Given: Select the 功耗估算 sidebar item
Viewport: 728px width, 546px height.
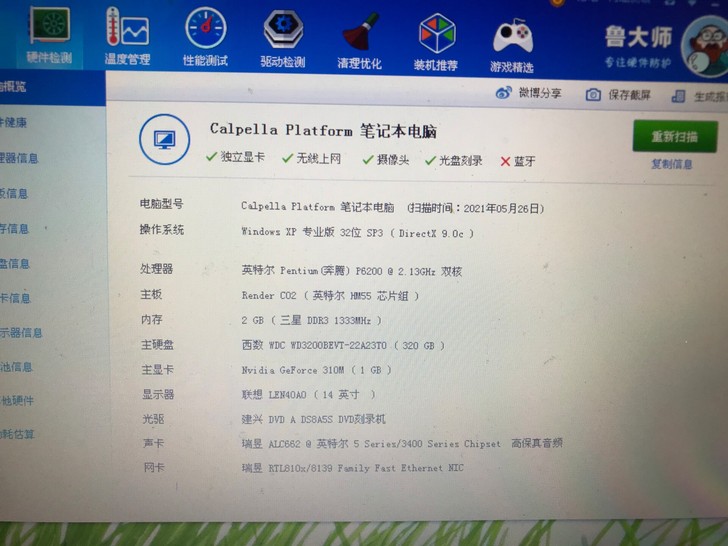Looking at the screenshot, I should (x=17, y=434).
